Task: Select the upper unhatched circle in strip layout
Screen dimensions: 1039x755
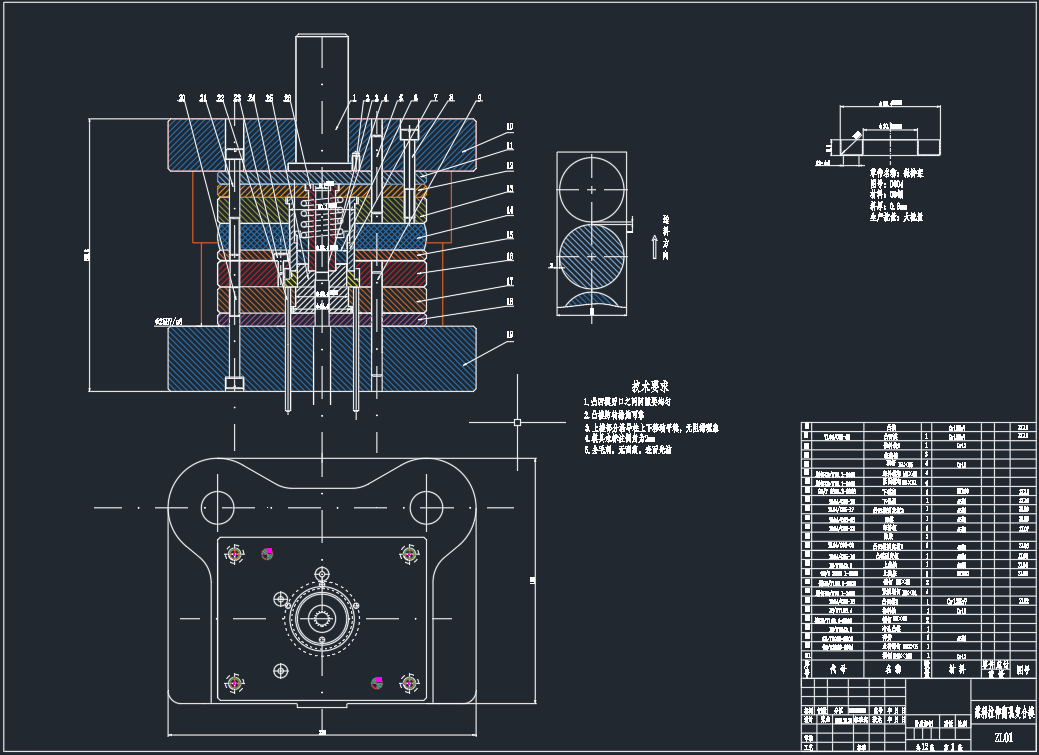Action: pyautogui.click(x=592, y=190)
